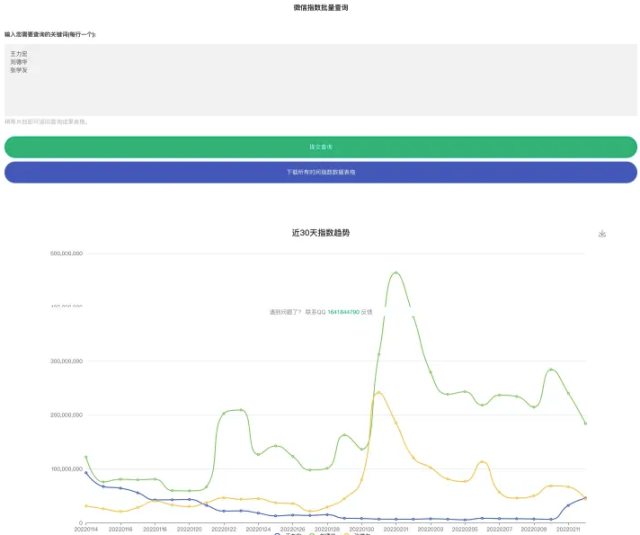This screenshot has height=535, width=640.
Task: Click the keyword input instruction label above textarea
Action: click(x=50, y=35)
